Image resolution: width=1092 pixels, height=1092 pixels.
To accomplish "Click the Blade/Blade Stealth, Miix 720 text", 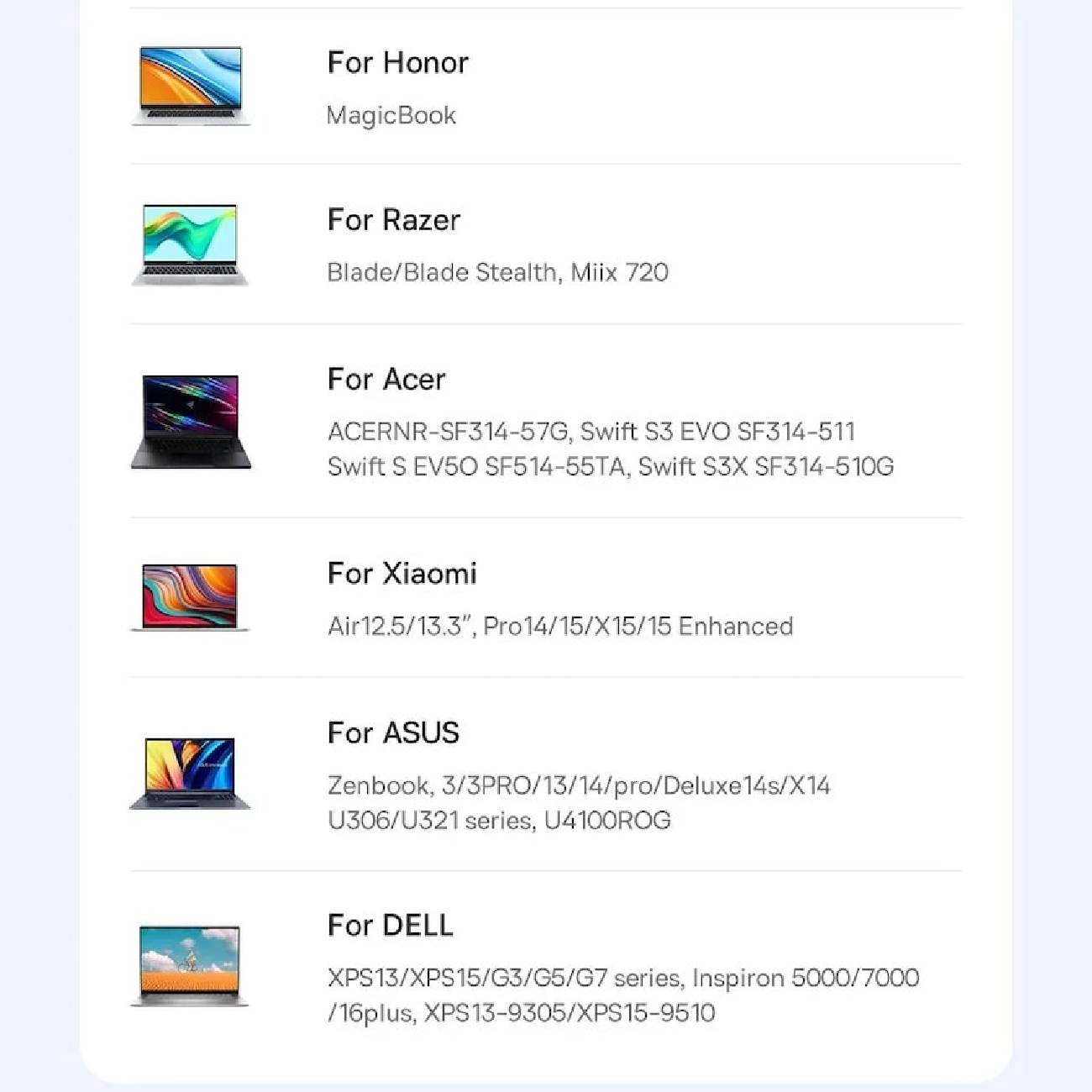I will pos(498,272).
